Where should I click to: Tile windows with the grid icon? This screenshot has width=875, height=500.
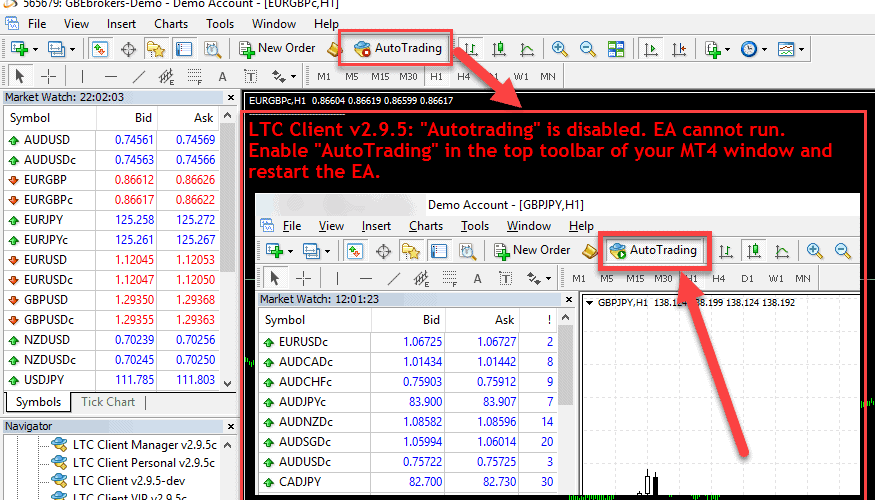coord(616,49)
